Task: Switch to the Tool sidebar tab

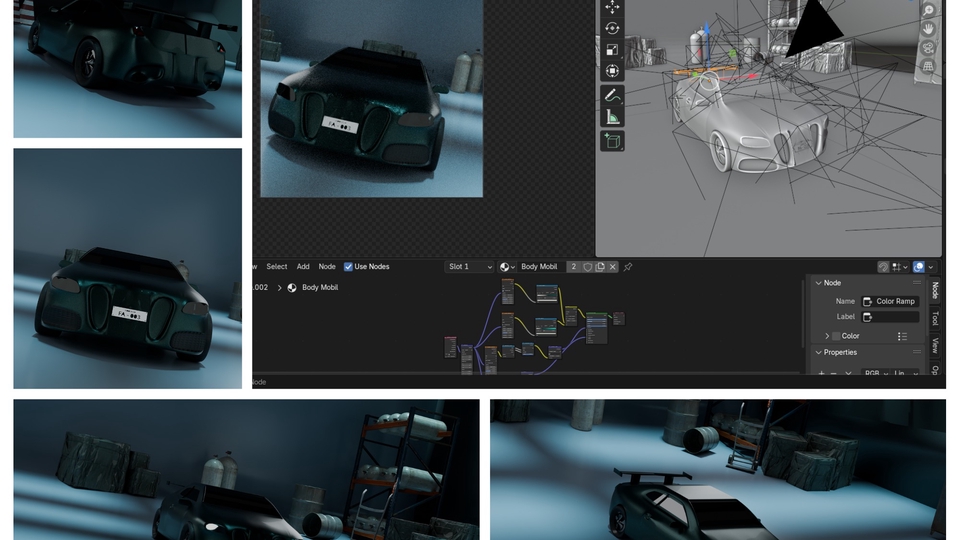Action: pos(935,318)
